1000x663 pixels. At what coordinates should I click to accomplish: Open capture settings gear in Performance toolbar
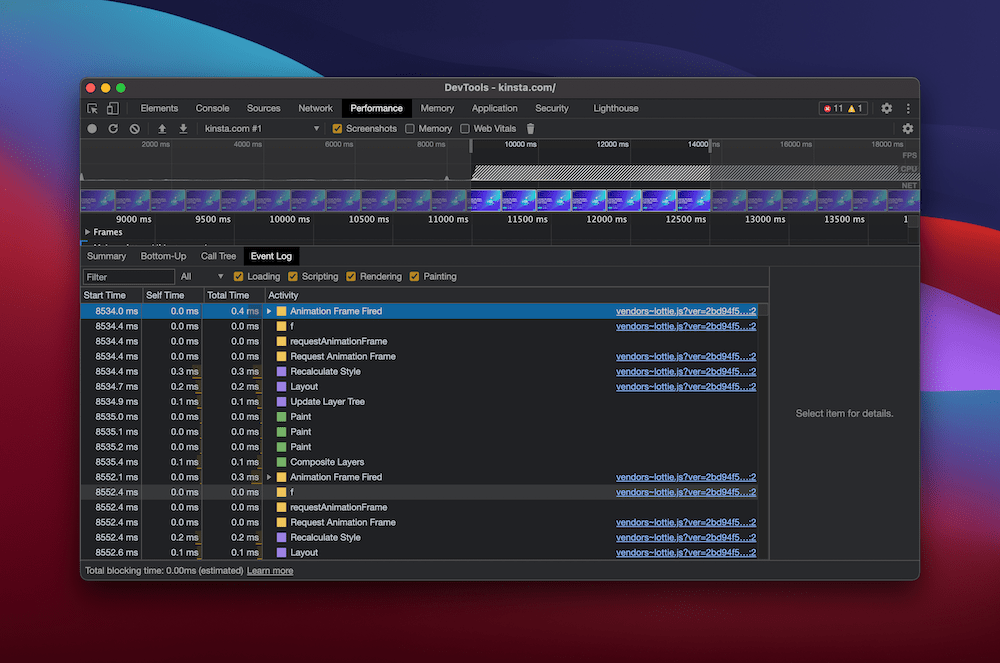[907, 129]
